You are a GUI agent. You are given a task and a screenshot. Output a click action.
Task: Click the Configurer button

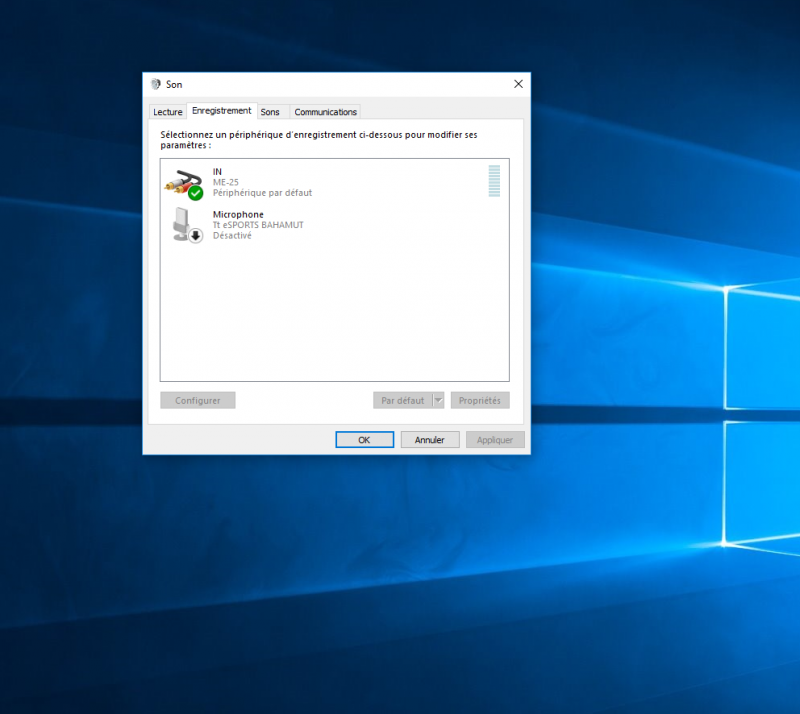(198, 400)
